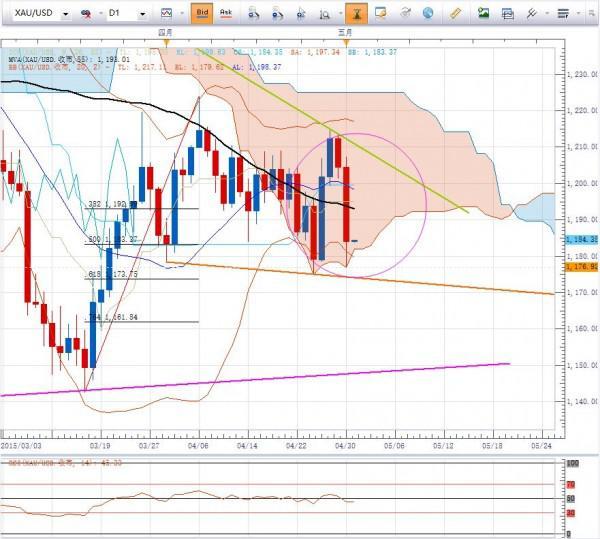Expand the D1 timeframe dropdown

(143, 14)
